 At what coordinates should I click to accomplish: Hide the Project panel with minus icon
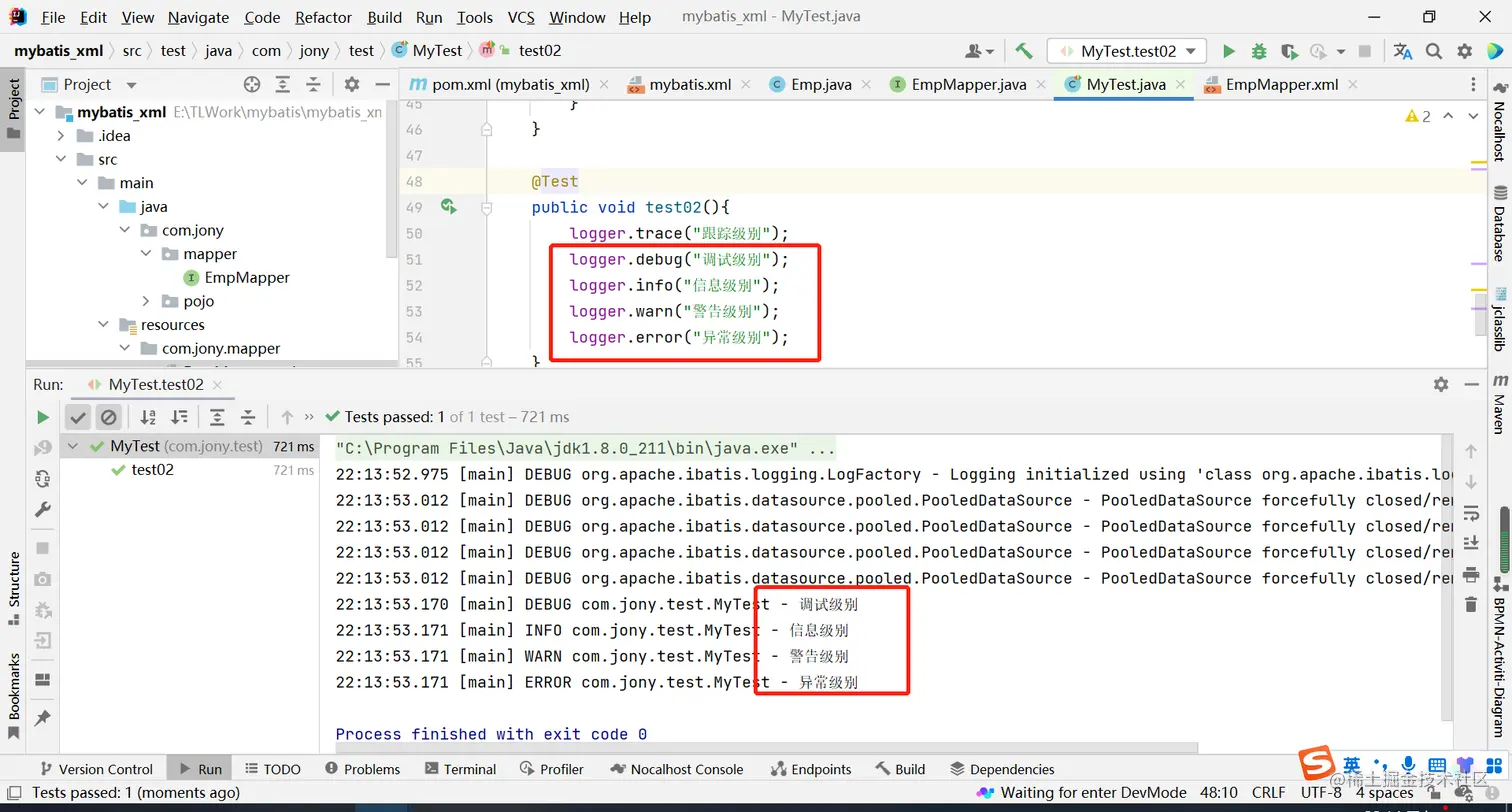tap(382, 85)
